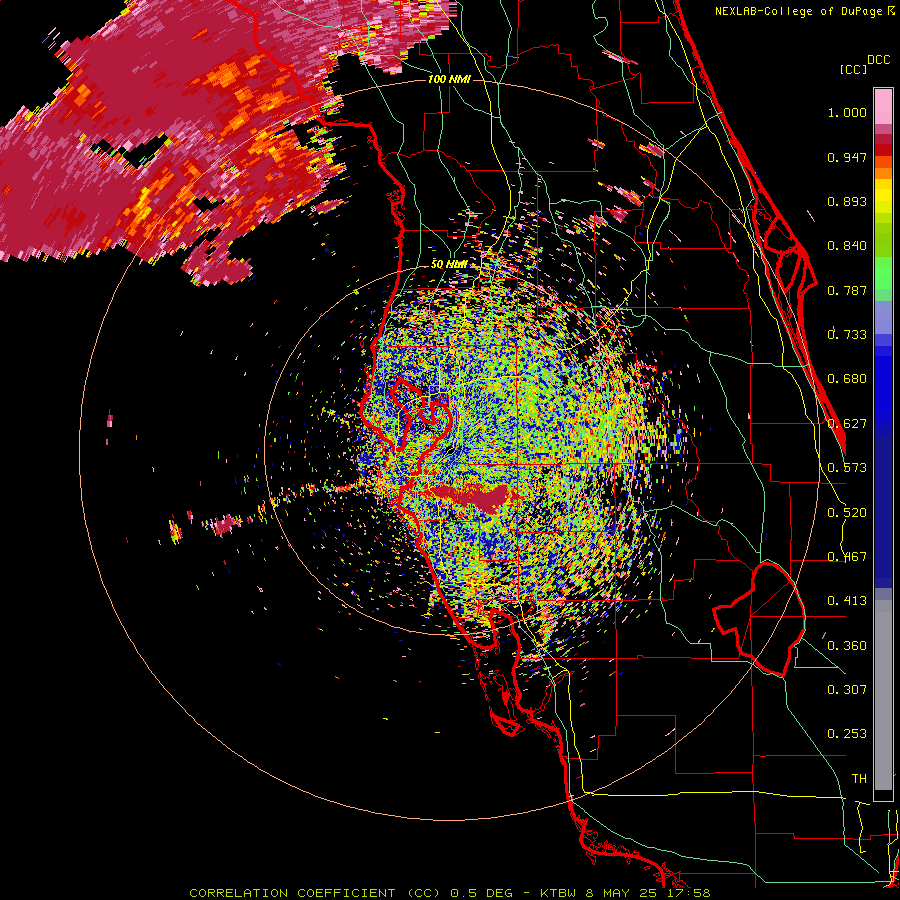Pick the light pink top segment of the color bar
The image size is (900, 900).
tap(883, 107)
